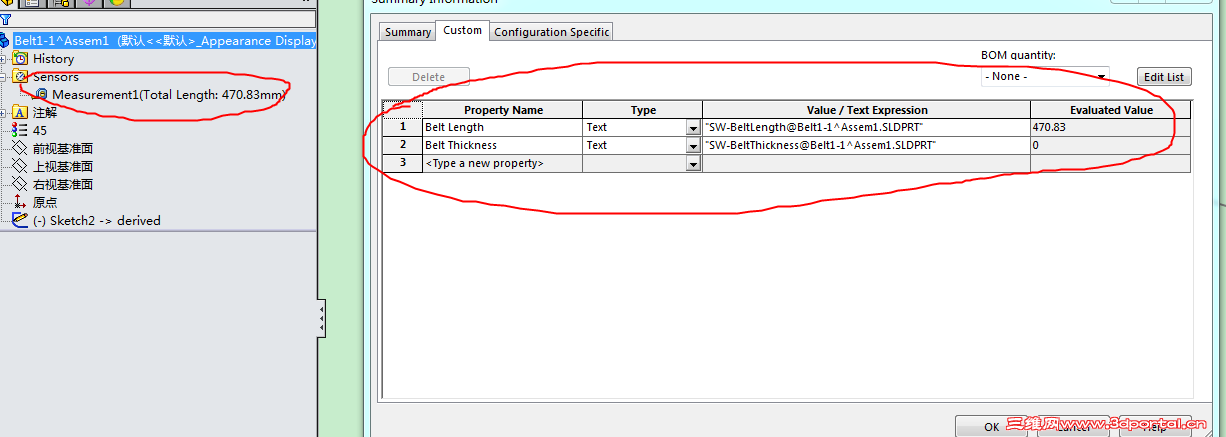Click the Delete button
Viewport: 1226px width, 437px height.
[429, 77]
